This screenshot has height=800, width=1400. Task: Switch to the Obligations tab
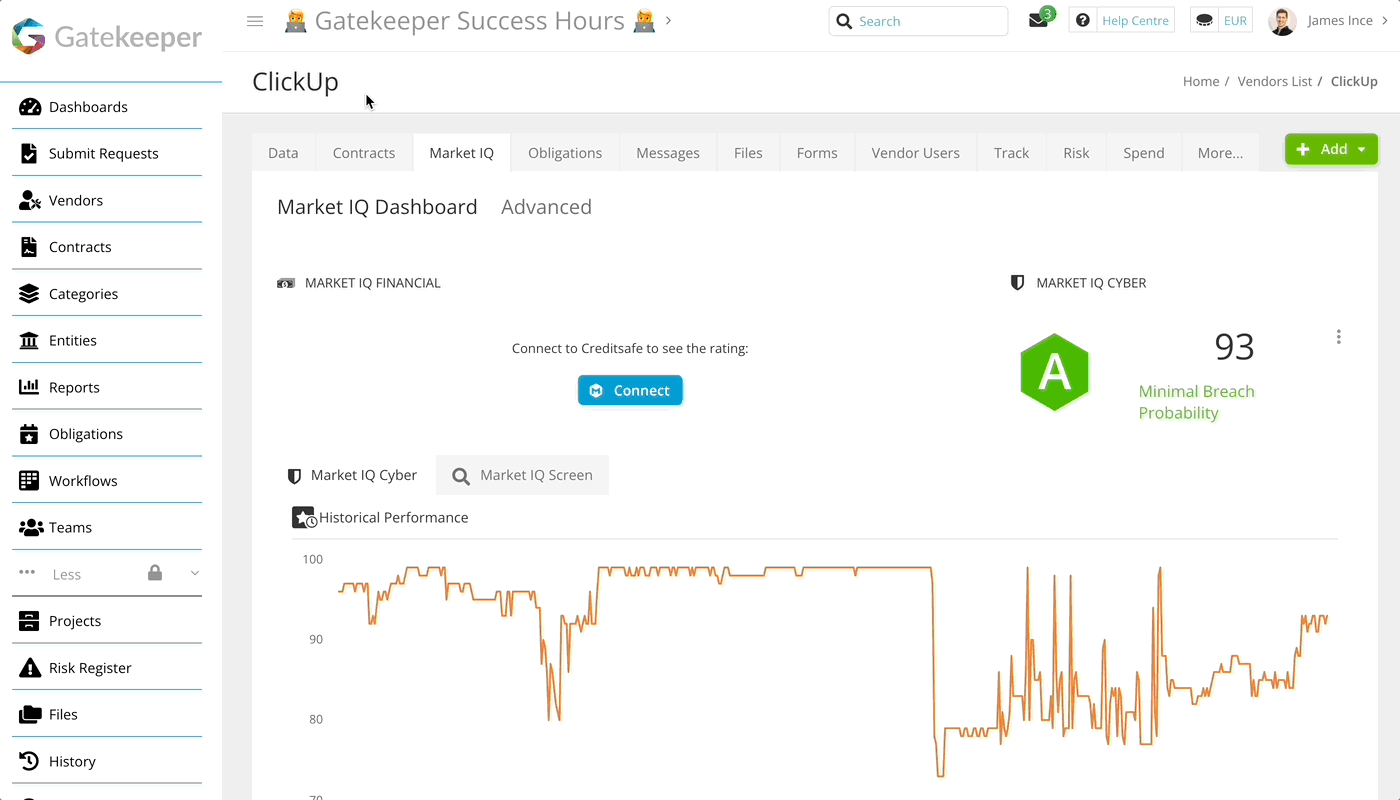565,152
